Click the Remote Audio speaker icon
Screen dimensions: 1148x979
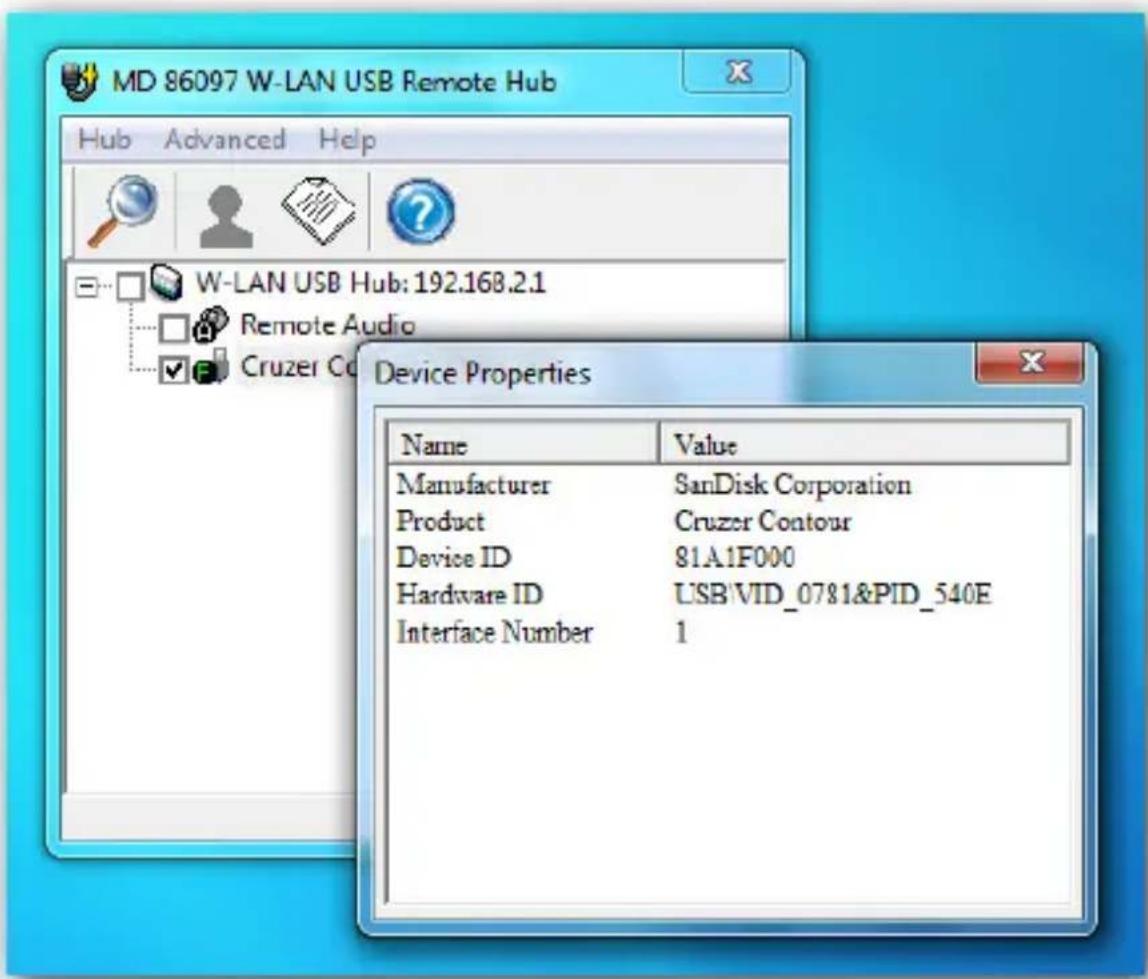[211, 325]
